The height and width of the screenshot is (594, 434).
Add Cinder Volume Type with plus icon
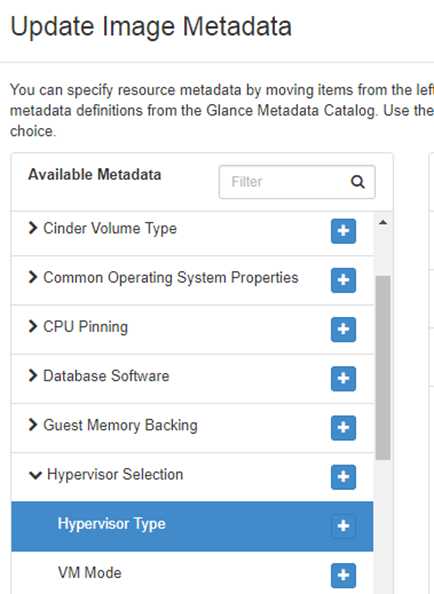(x=343, y=231)
